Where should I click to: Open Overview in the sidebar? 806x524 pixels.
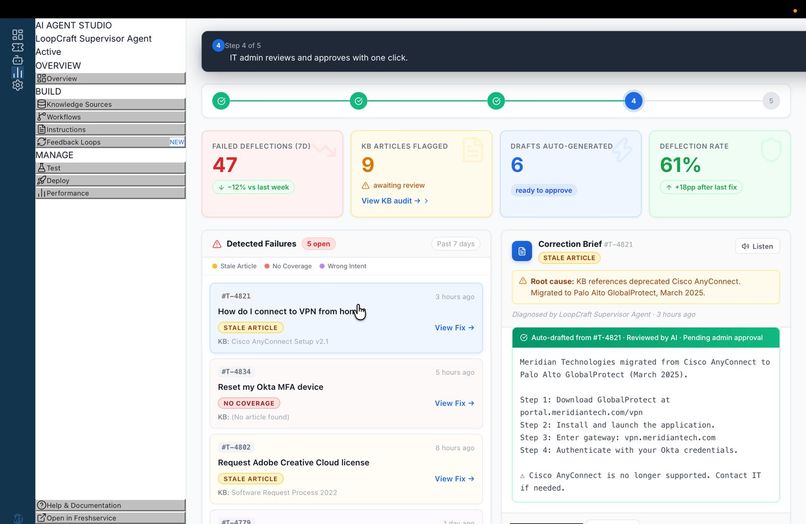pos(111,78)
